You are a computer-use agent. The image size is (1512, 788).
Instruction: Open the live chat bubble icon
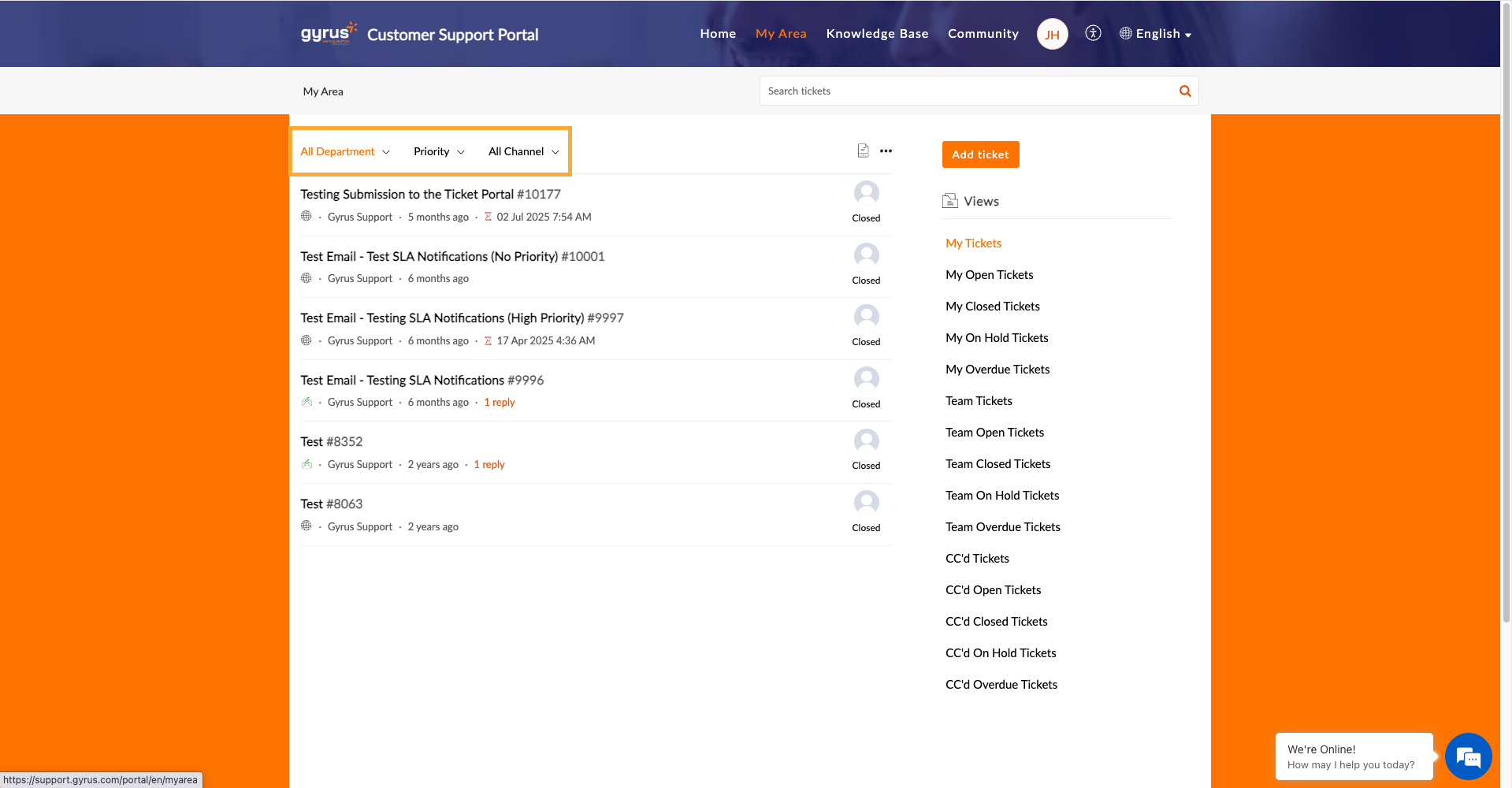coord(1468,757)
